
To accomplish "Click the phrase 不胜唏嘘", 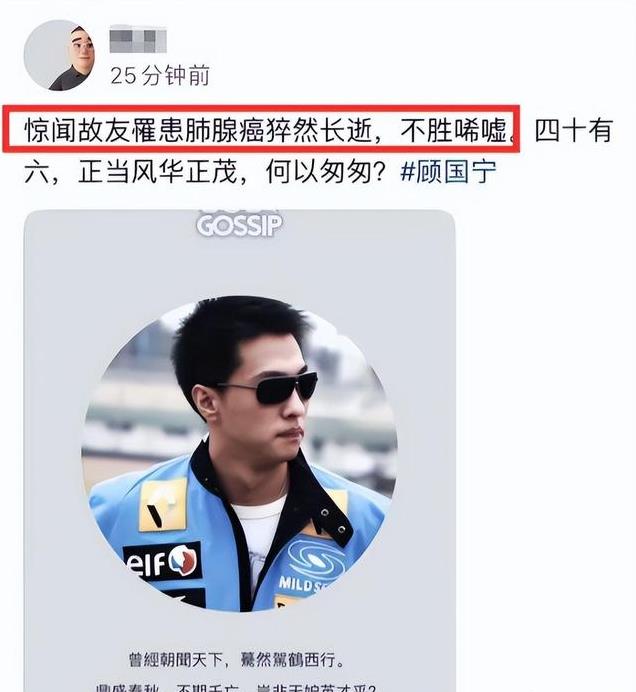I will pos(454,131).
